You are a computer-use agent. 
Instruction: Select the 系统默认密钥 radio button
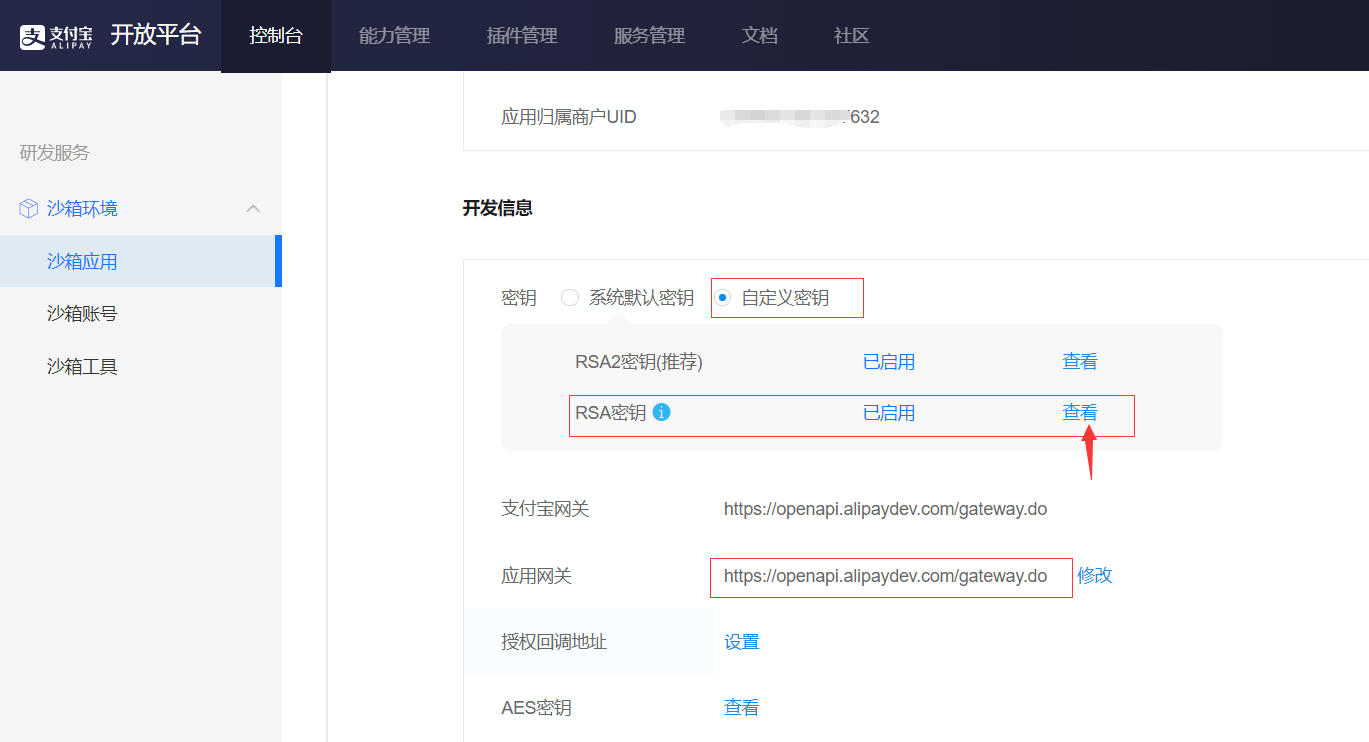click(570, 297)
